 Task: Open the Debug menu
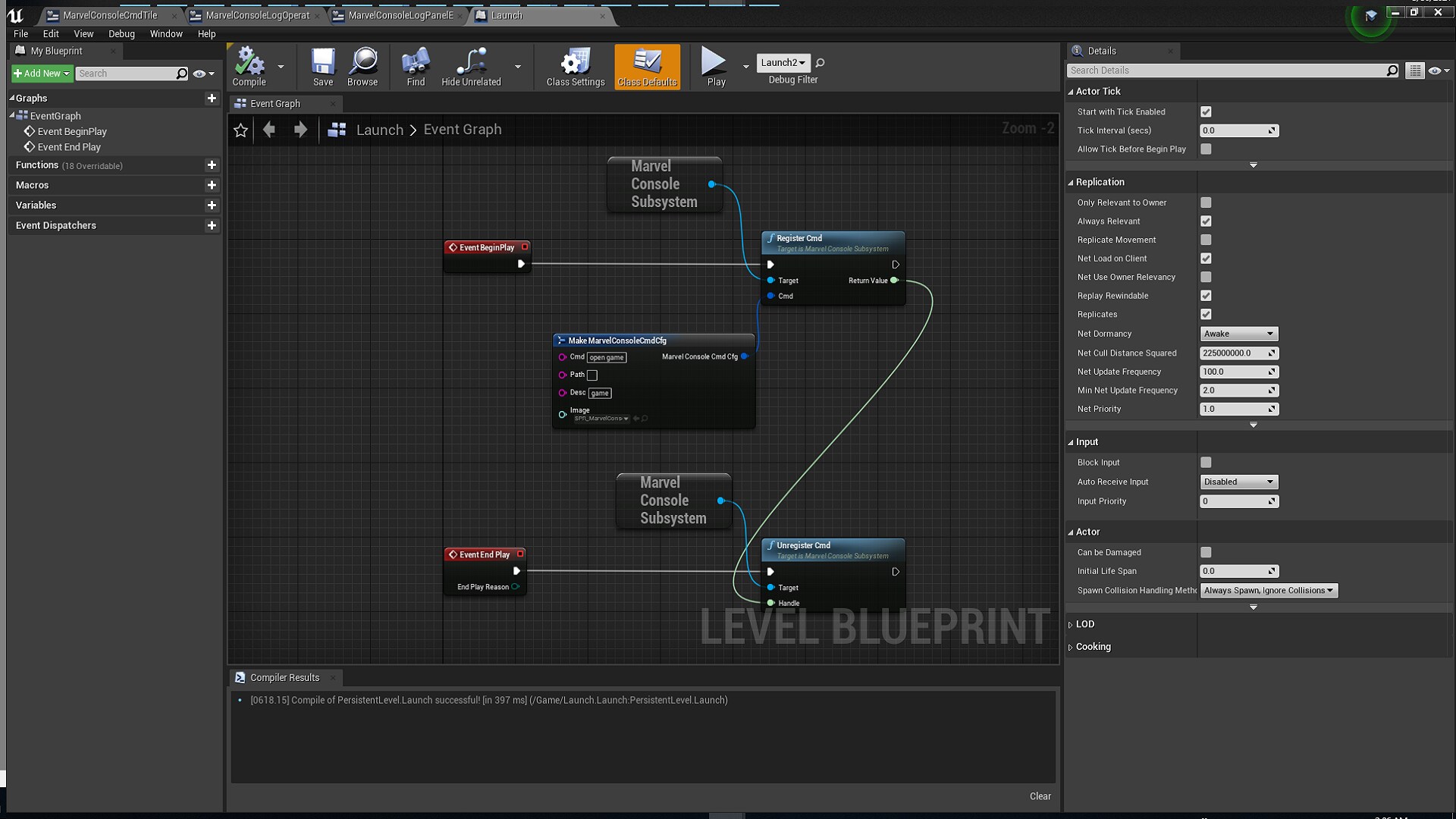[x=121, y=33]
